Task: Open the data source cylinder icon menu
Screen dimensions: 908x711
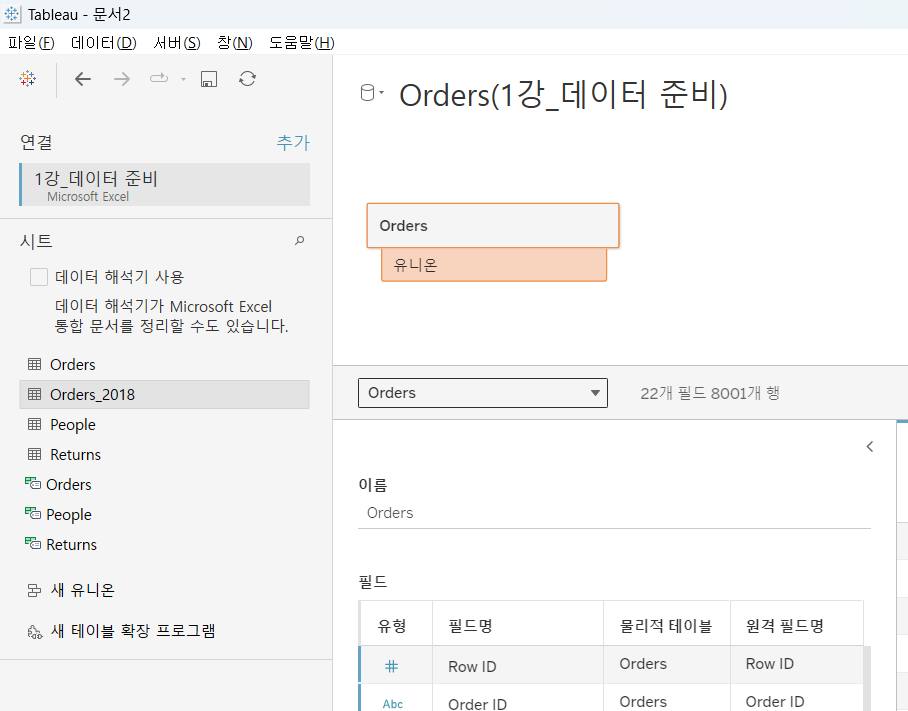Action: click(372, 93)
